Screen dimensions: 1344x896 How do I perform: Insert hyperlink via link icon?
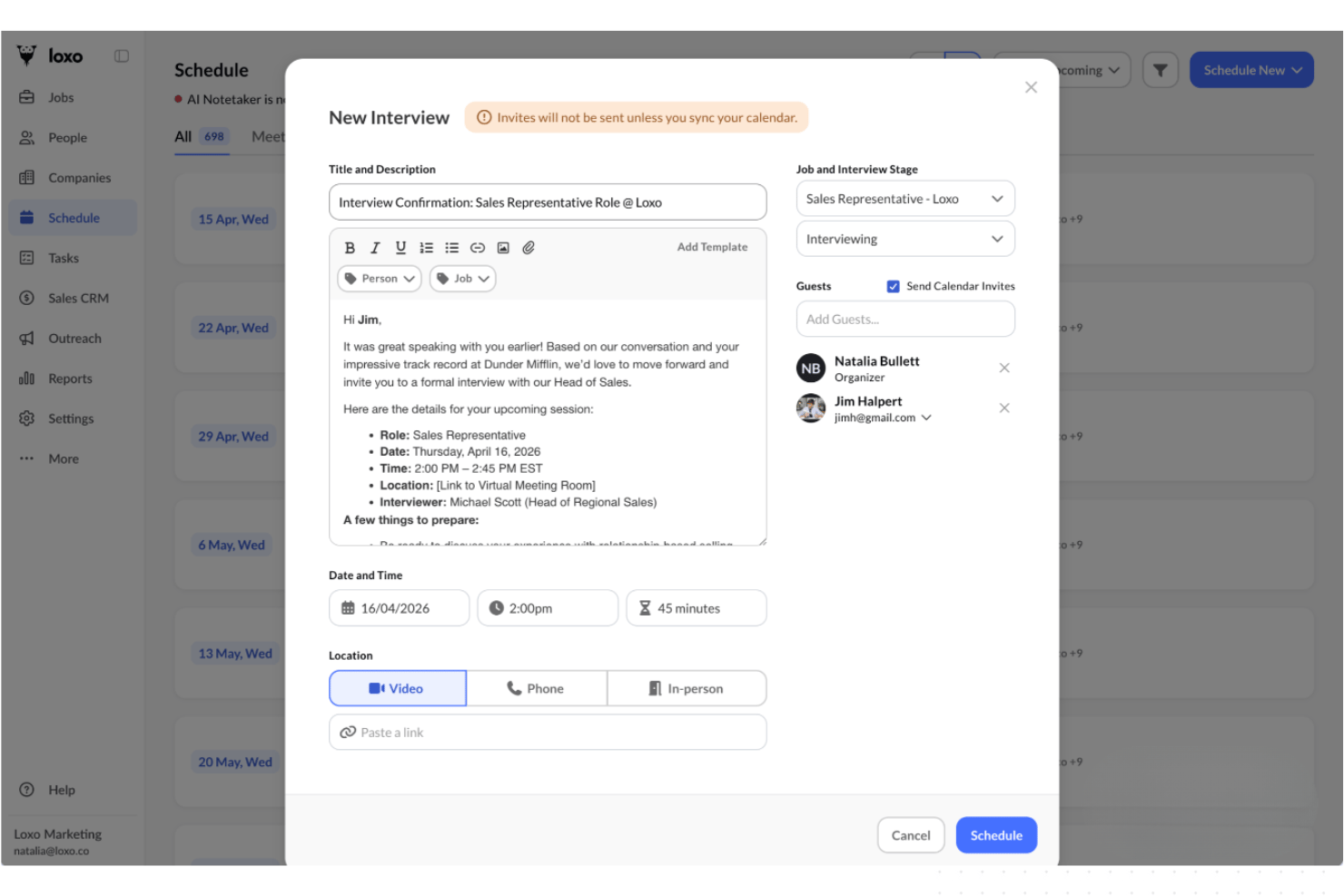[478, 247]
